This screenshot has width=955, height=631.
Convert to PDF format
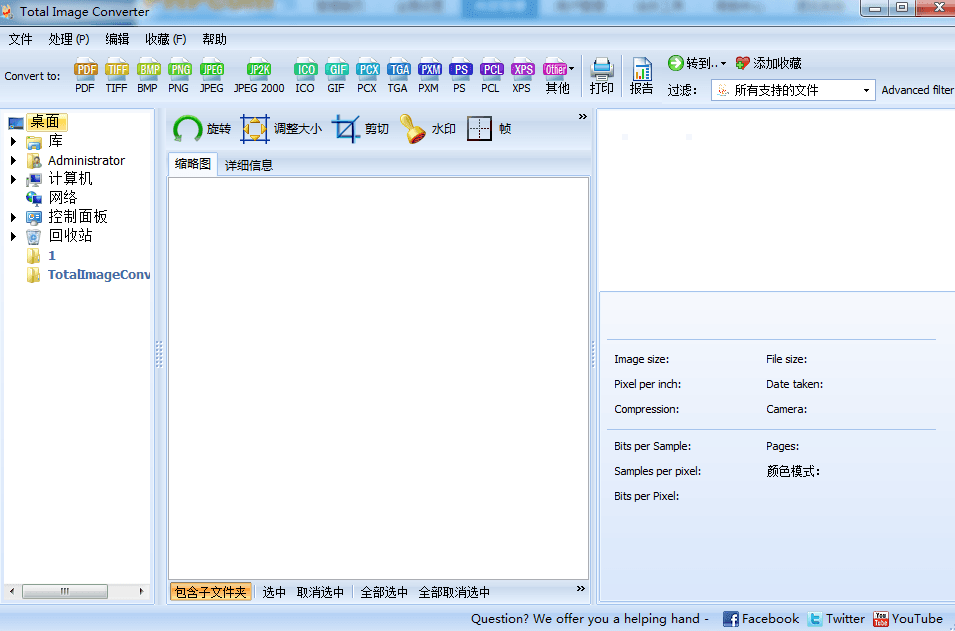85,76
